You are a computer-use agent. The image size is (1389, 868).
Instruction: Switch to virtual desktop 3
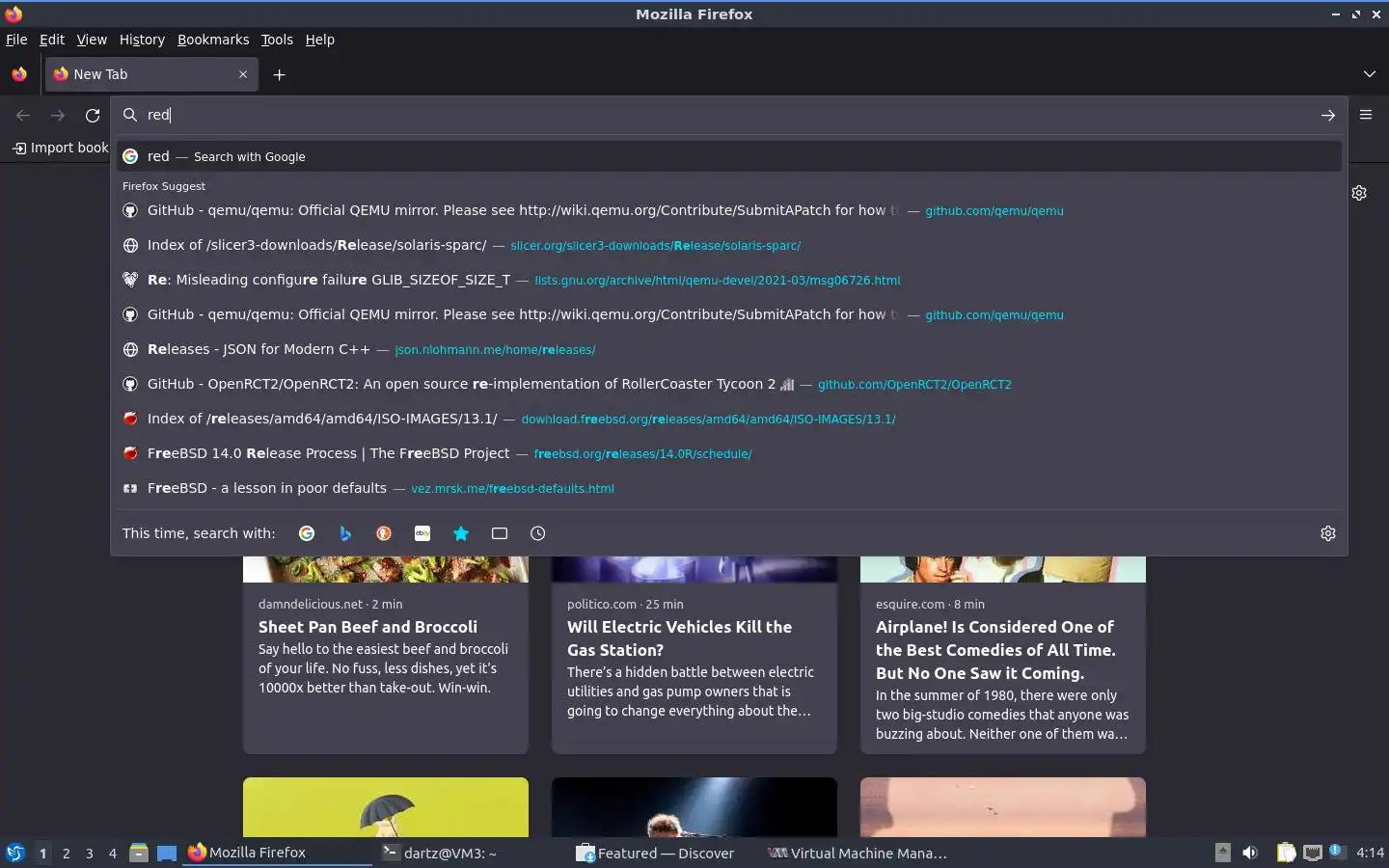[x=90, y=853]
